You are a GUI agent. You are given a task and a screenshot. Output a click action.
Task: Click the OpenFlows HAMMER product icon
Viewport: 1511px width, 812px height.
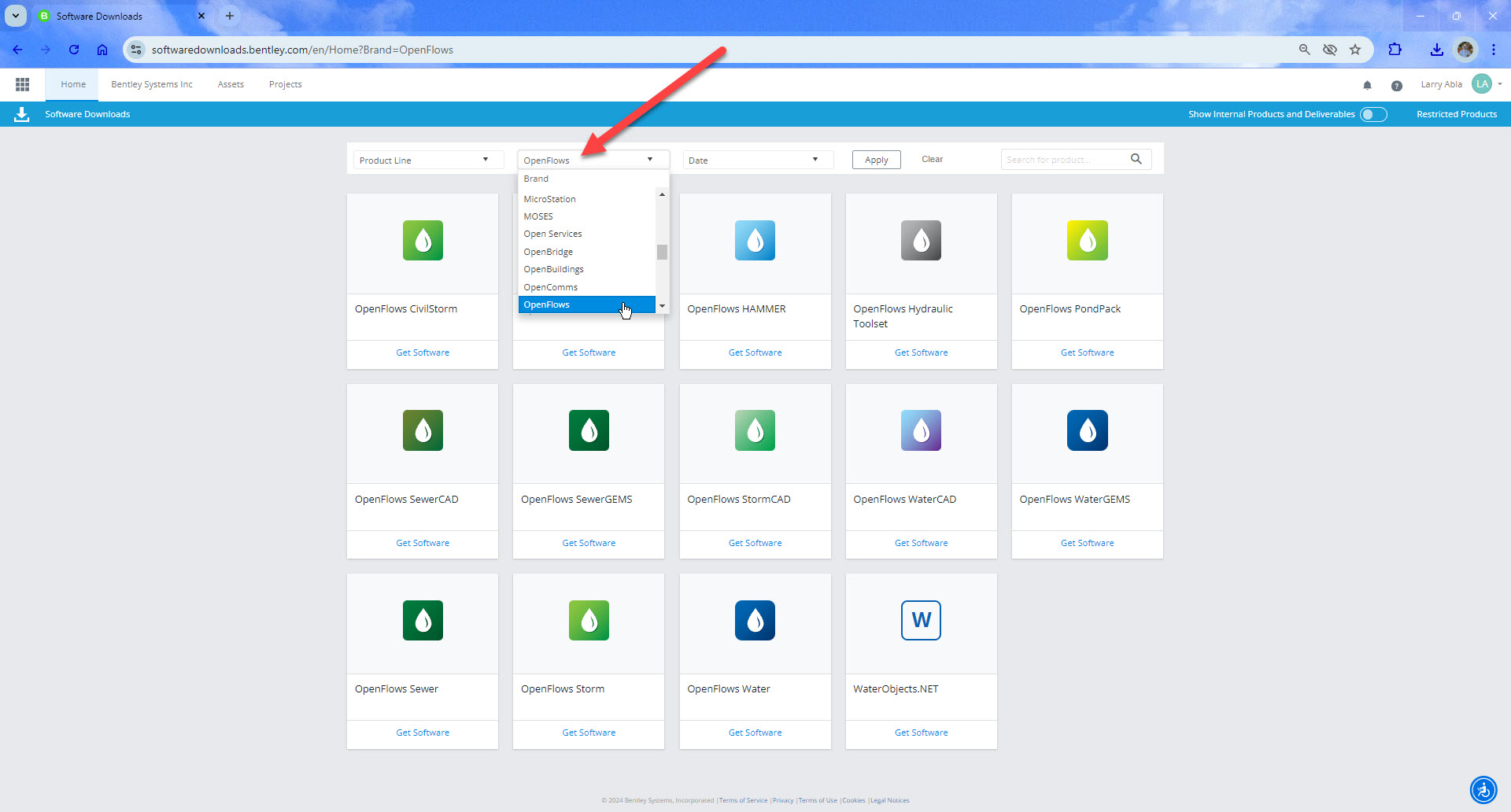755,240
